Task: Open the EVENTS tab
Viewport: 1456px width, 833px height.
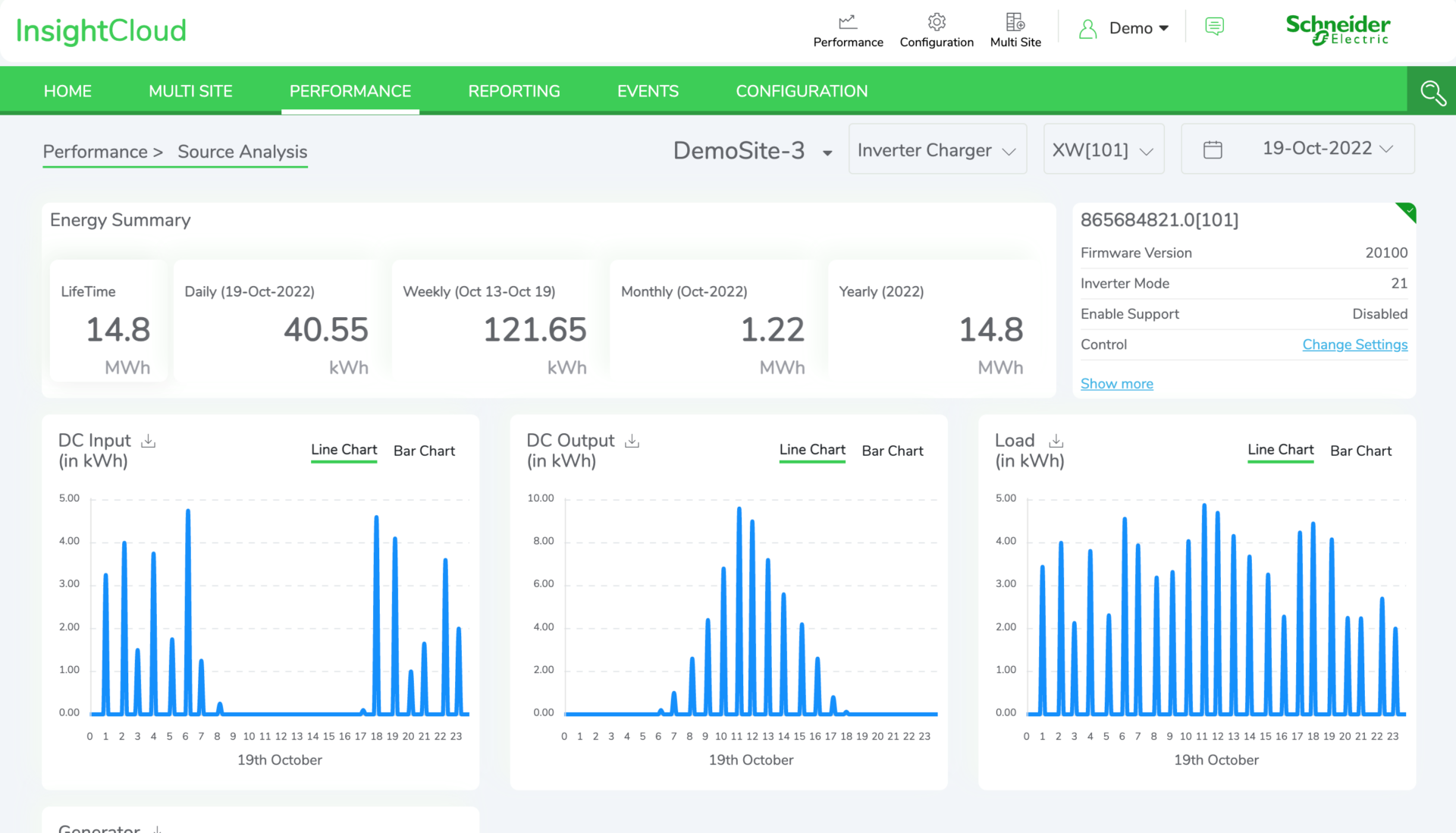Action: click(x=648, y=91)
